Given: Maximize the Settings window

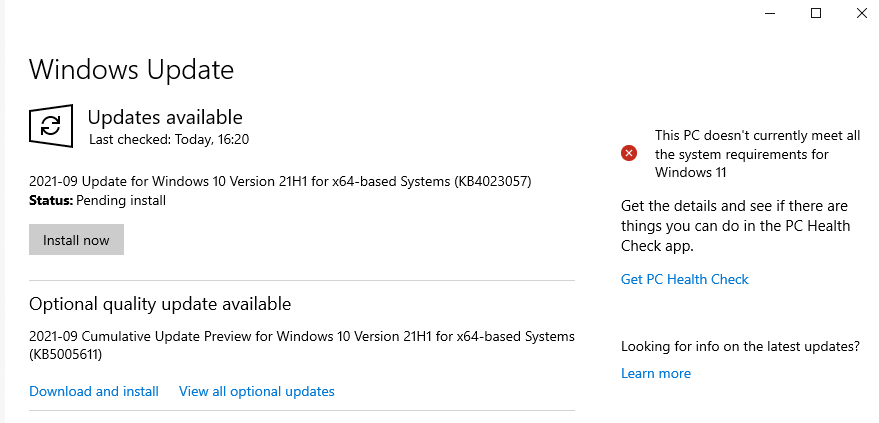Looking at the screenshot, I should (816, 13).
